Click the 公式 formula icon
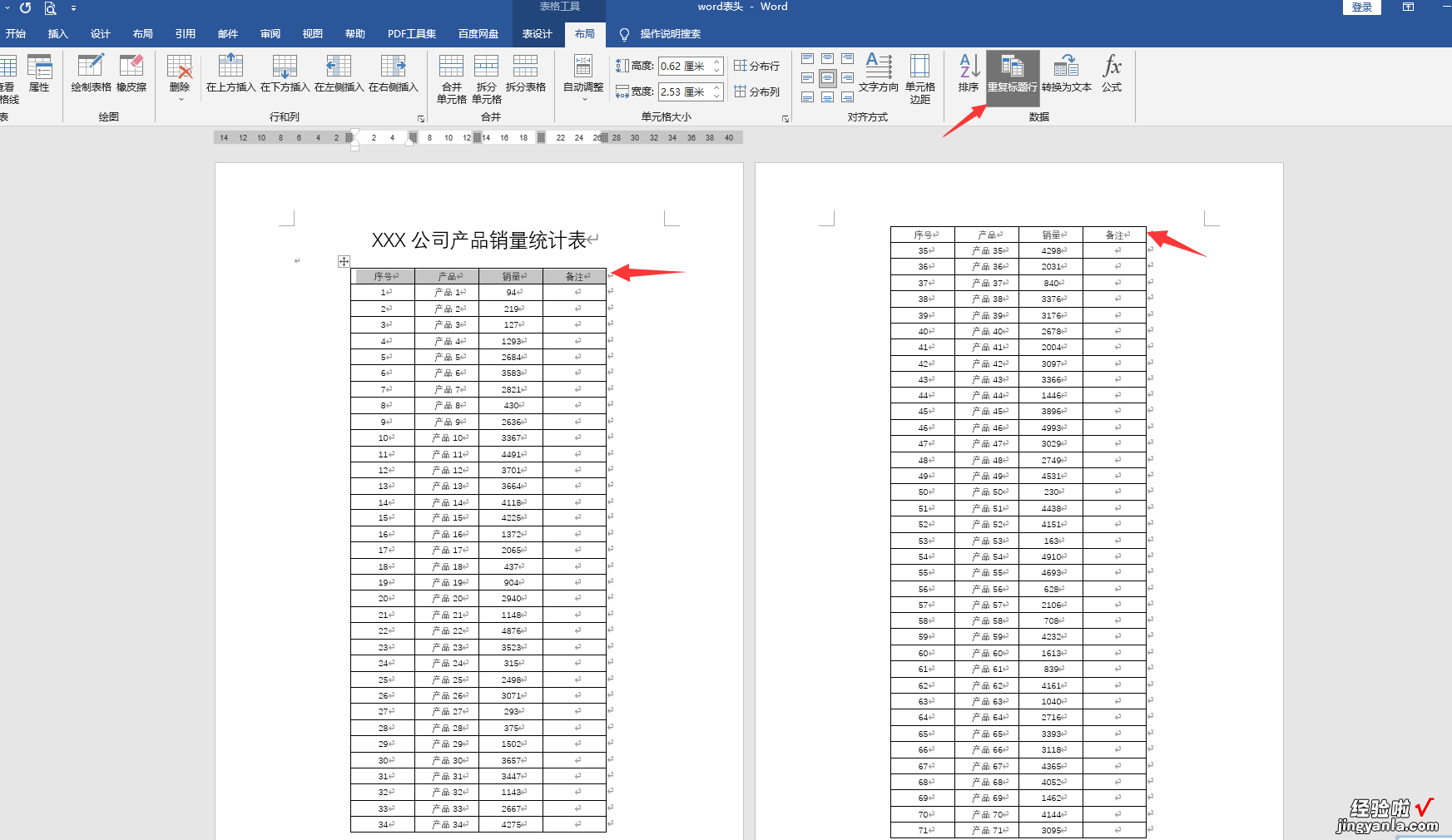The height and width of the screenshot is (840, 1452). [x=1112, y=73]
